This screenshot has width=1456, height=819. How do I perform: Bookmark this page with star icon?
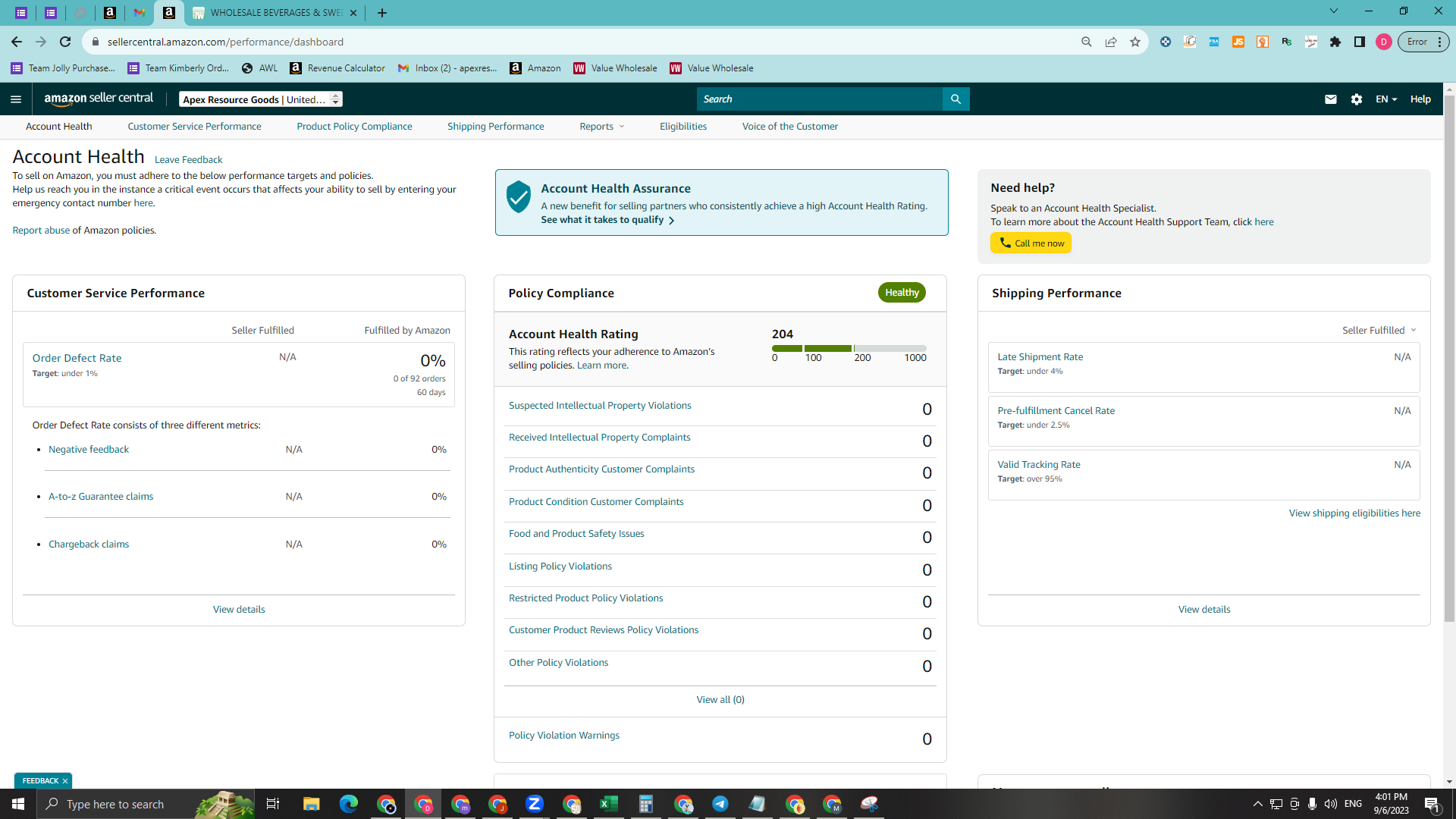coord(1135,42)
